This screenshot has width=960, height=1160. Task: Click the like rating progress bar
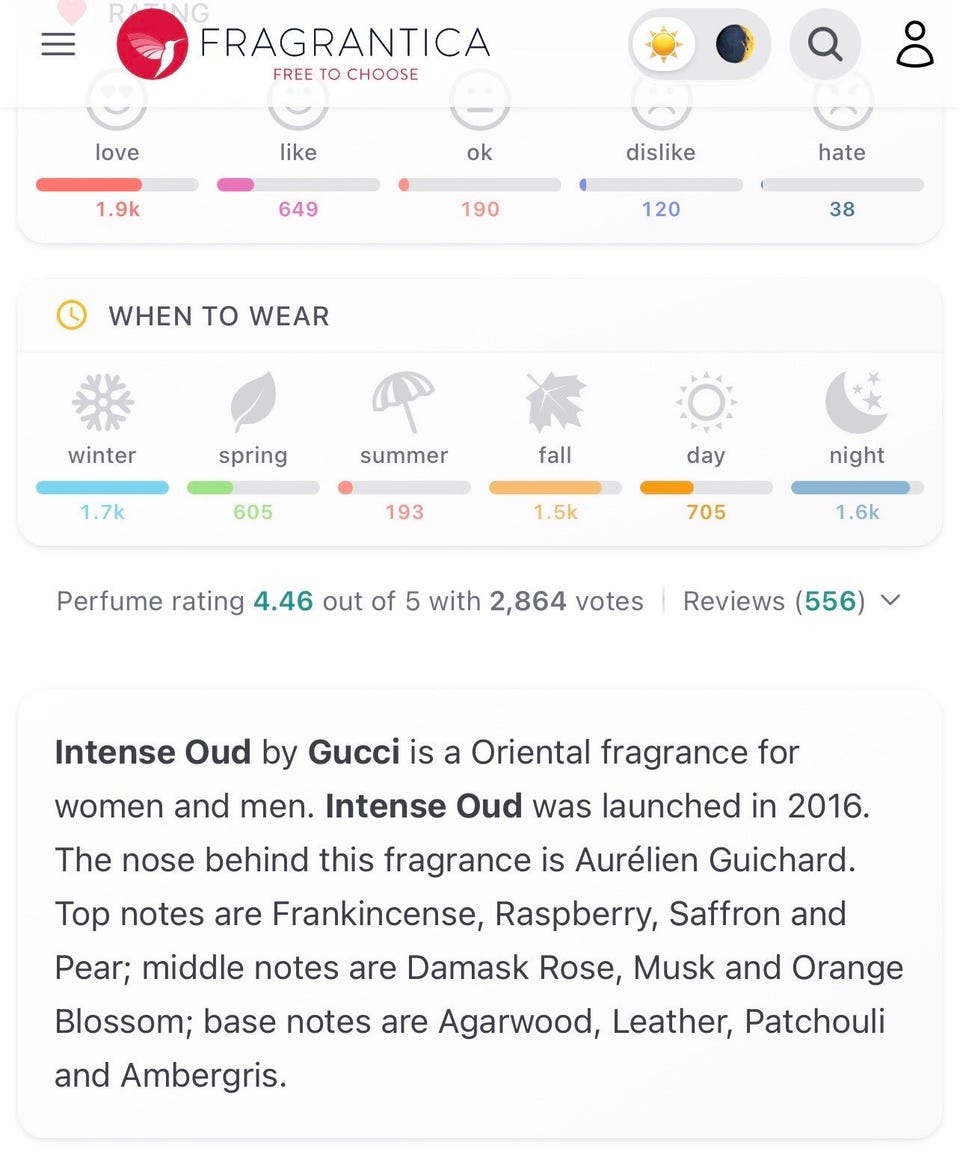(298, 185)
